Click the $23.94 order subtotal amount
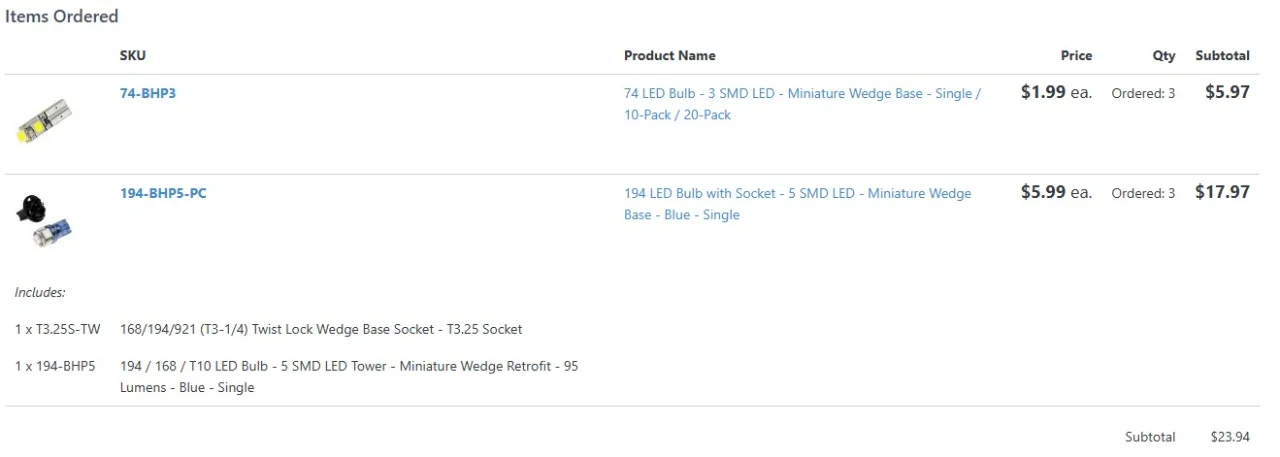Viewport: 1280px width, 457px height. point(1229,437)
